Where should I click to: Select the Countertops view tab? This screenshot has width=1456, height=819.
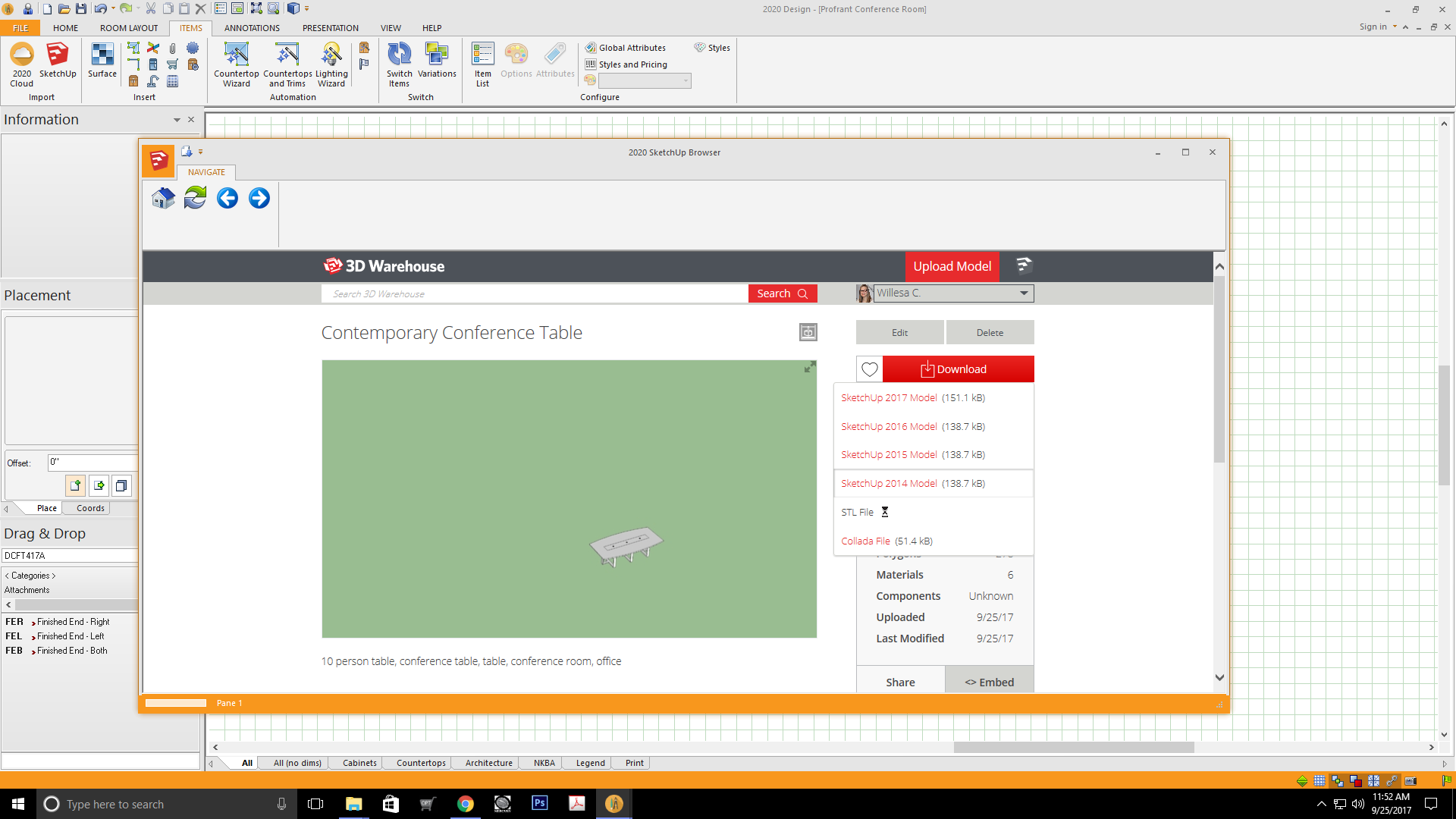point(421,763)
